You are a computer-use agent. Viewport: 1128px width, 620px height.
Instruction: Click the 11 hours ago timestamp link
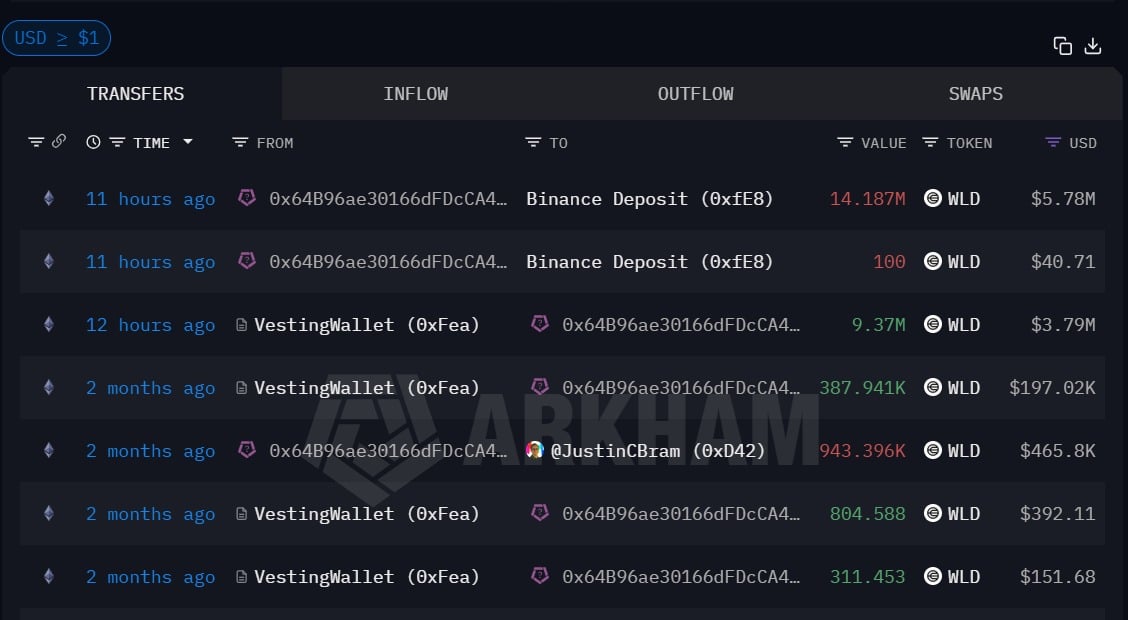150,198
